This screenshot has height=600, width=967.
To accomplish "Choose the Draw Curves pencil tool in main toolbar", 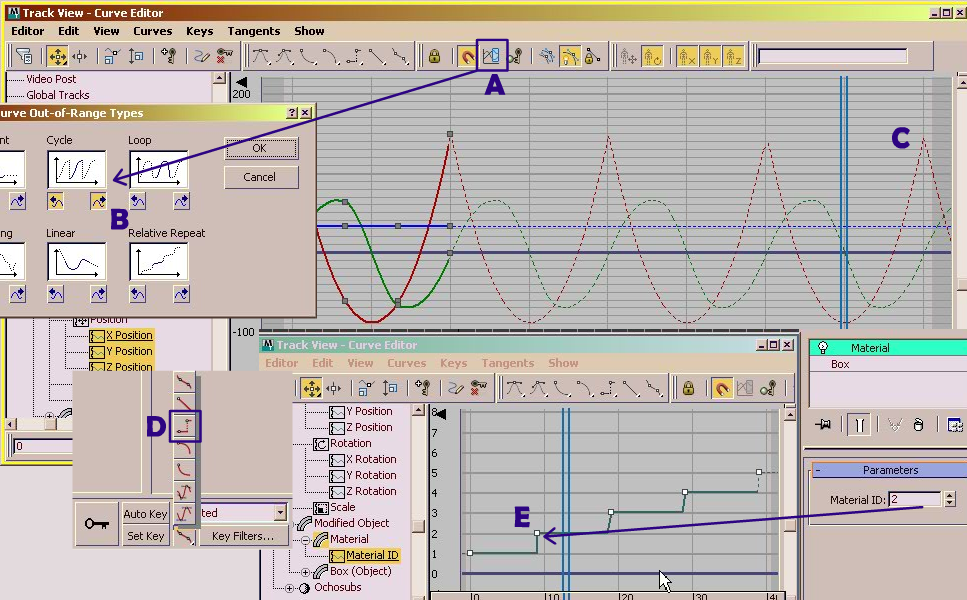I will 201,57.
